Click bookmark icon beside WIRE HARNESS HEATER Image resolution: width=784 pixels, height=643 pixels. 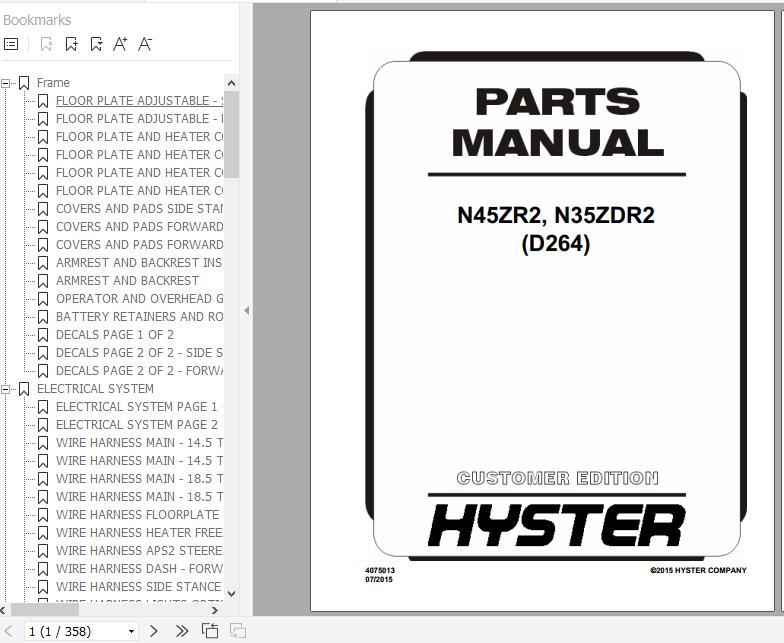click(x=43, y=533)
